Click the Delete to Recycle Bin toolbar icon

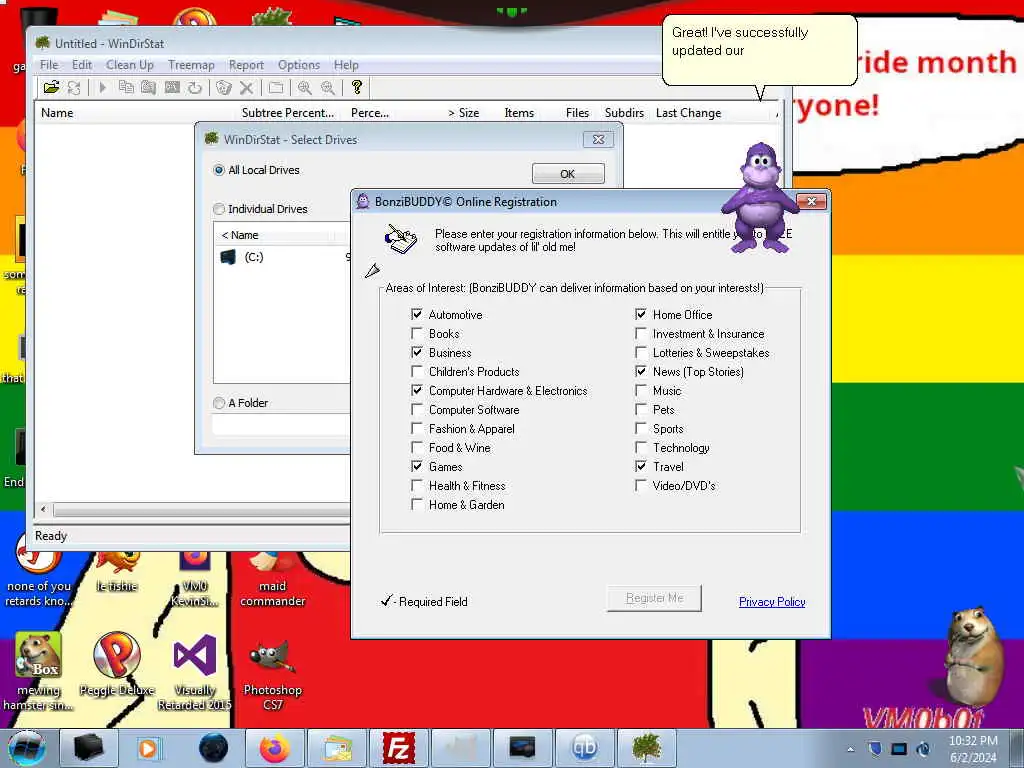click(x=223, y=87)
